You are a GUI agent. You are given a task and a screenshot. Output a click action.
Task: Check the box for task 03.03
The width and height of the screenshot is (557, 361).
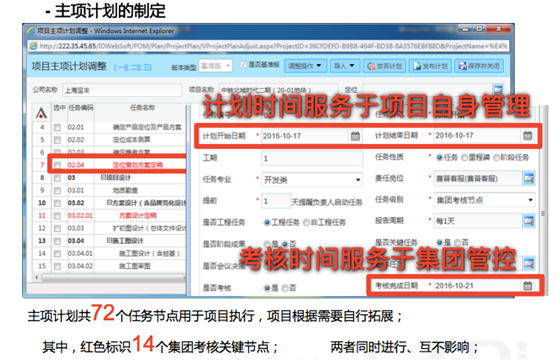click(57, 228)
